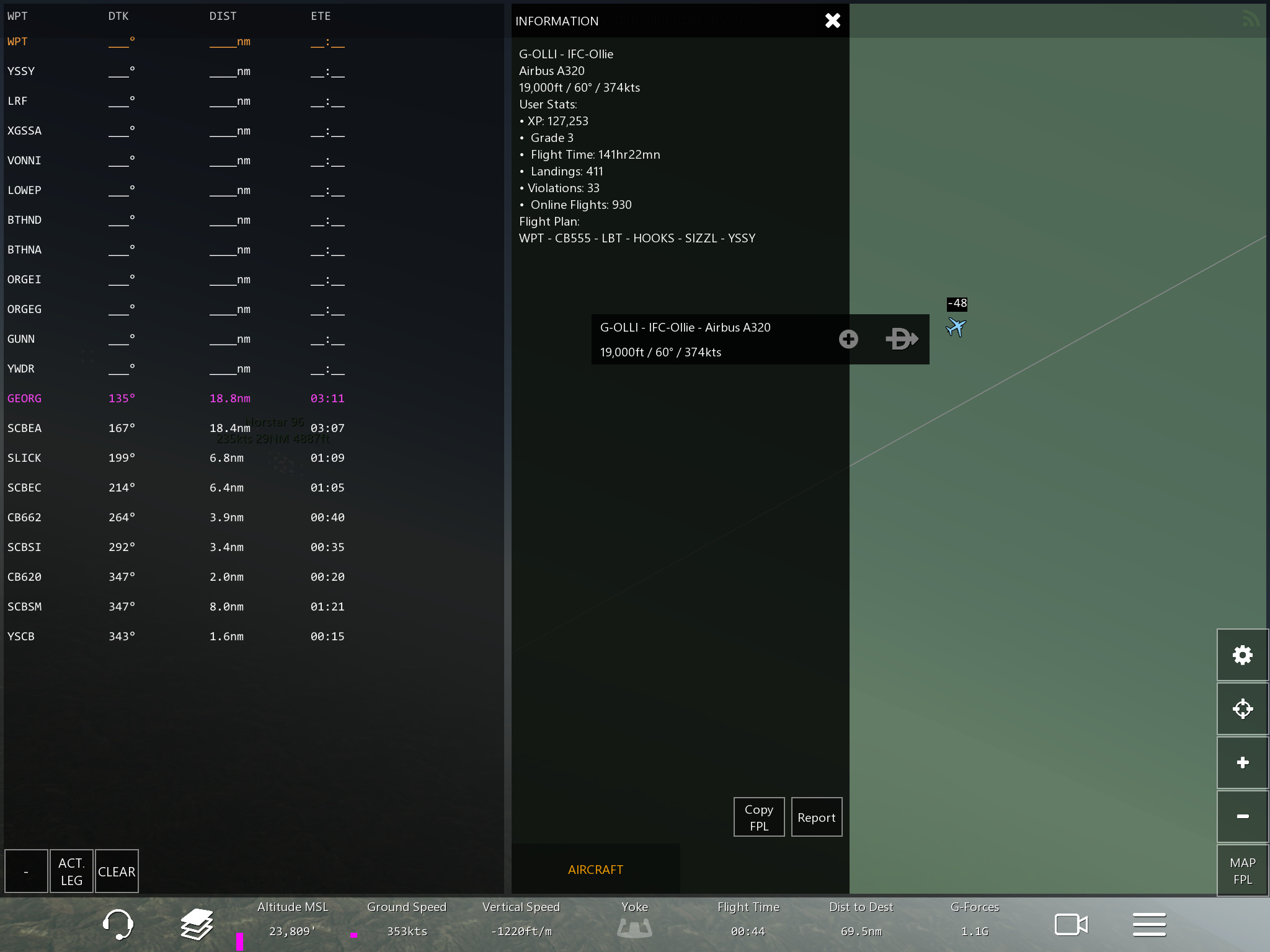Screen dimensions: 1270x952
Task: Click the minus button beside ACT. LEG
Action: coord(26,871)
